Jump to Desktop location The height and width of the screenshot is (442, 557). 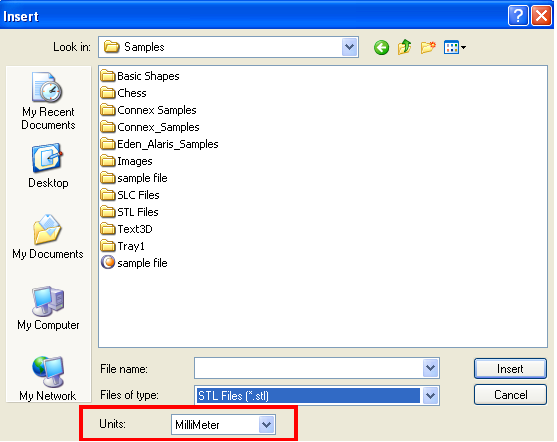tap(48, 166)
